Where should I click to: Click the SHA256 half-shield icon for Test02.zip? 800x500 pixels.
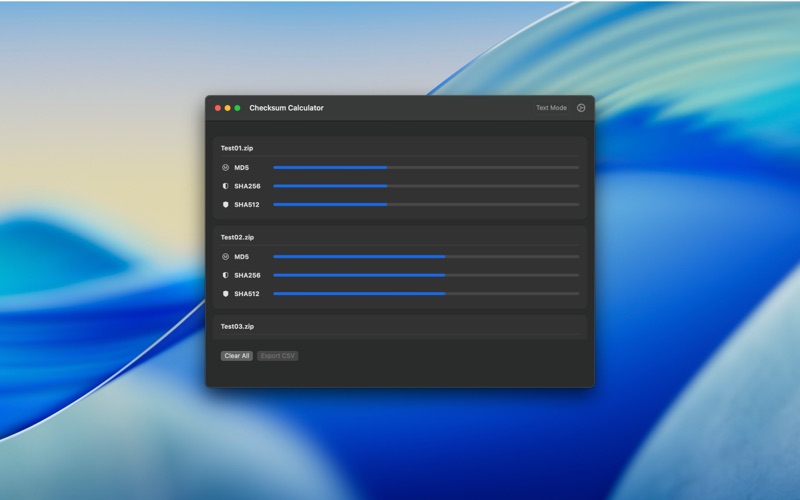pos(225,275)
